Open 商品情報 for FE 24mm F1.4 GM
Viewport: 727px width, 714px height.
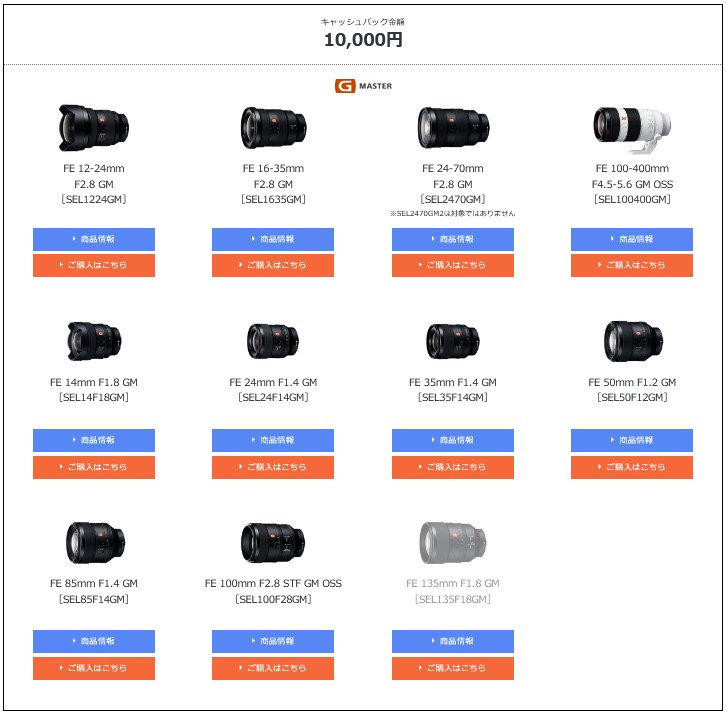click(273, 440)
